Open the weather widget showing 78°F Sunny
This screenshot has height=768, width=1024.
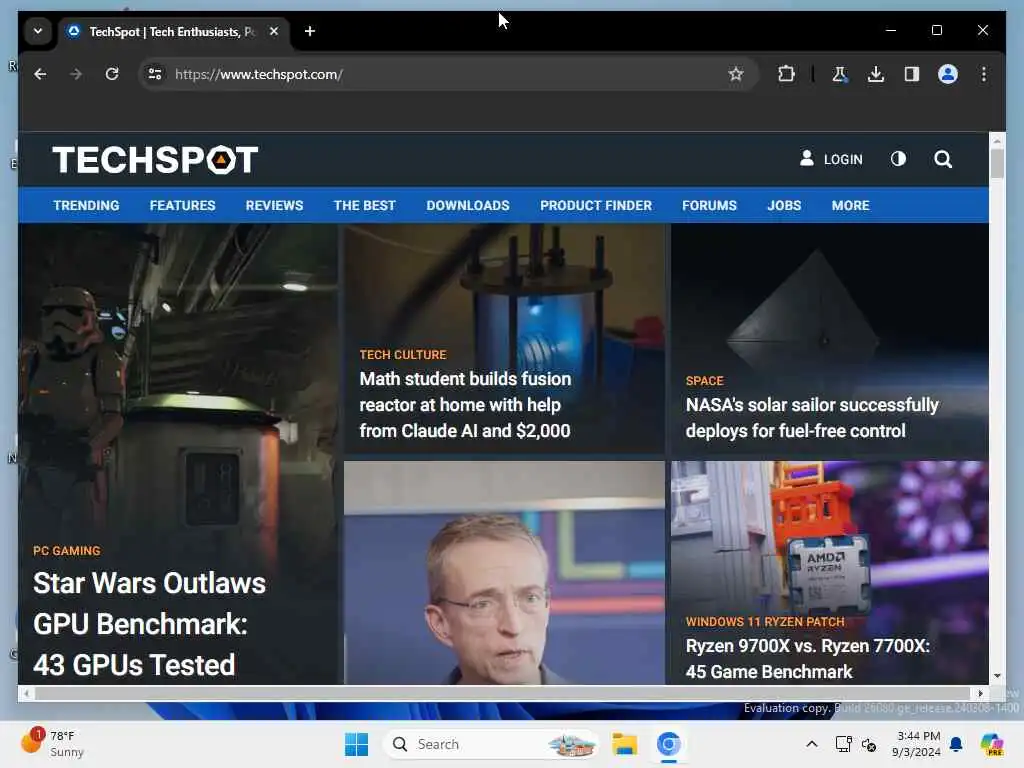pos(52,743)
